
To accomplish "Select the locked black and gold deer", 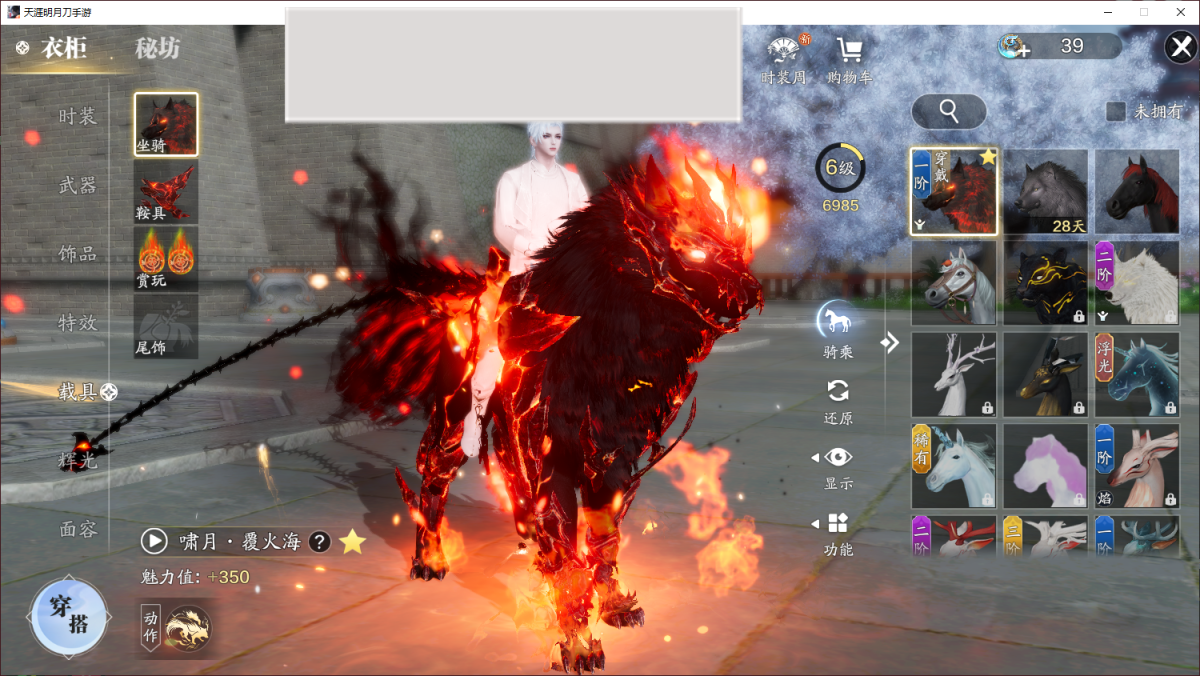I will point(1046,375).
